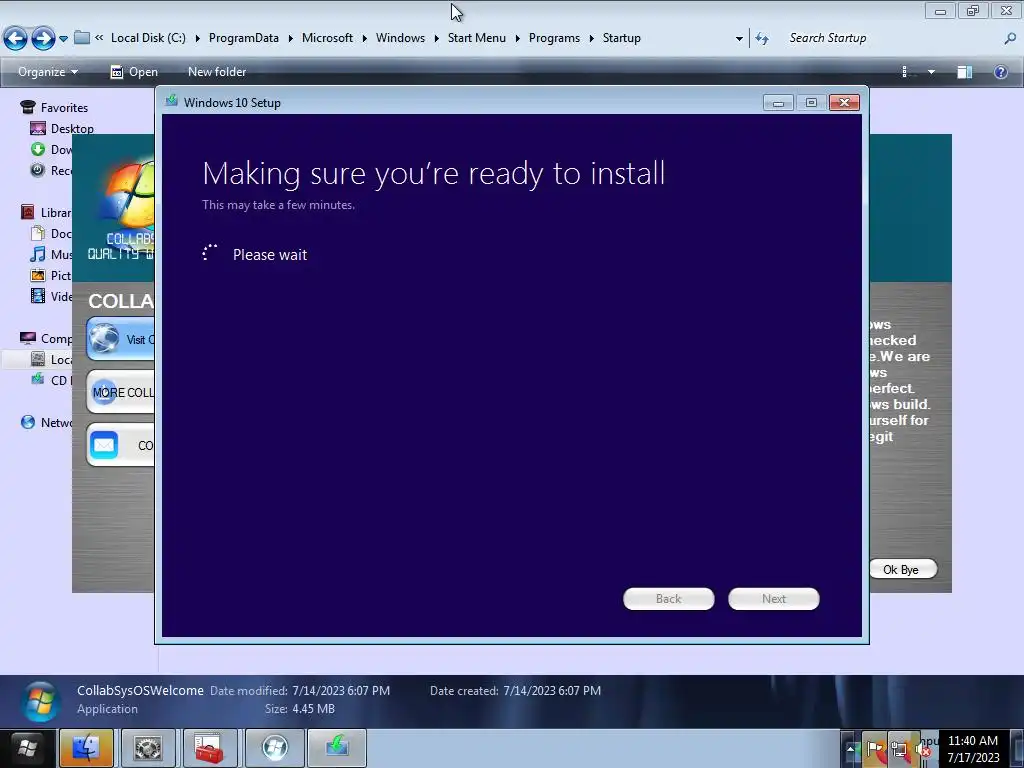Click the Music library note icon
This screenshot has height=768, width=1024.
(x=38, y=254)
